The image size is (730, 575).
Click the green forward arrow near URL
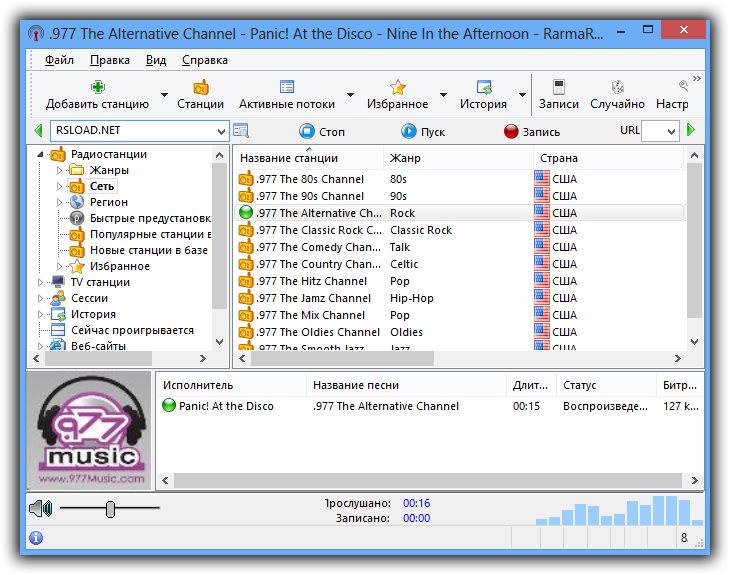pos(691,130)
